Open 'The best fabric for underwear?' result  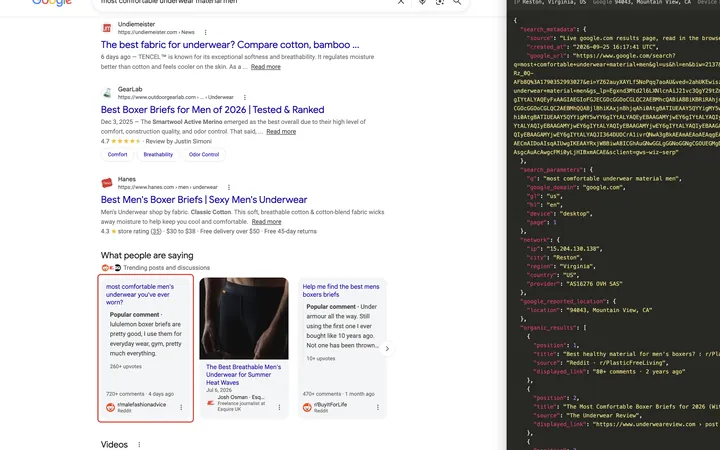[230, 45]
